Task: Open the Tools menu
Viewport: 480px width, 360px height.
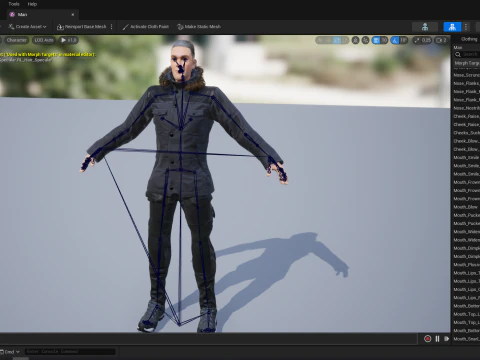Action: click(14, 4)
